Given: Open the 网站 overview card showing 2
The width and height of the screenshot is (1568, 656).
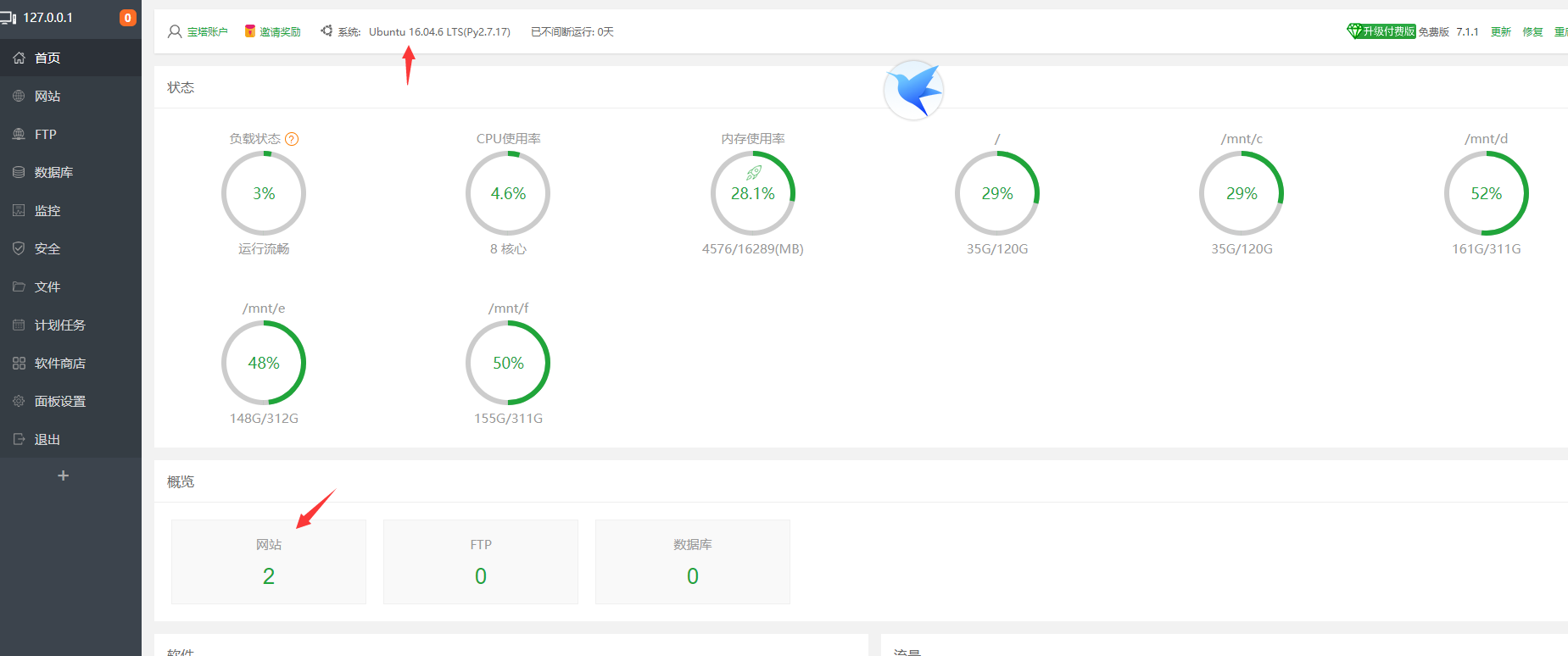Looking at the screenshot, I should tap(269, 562).
